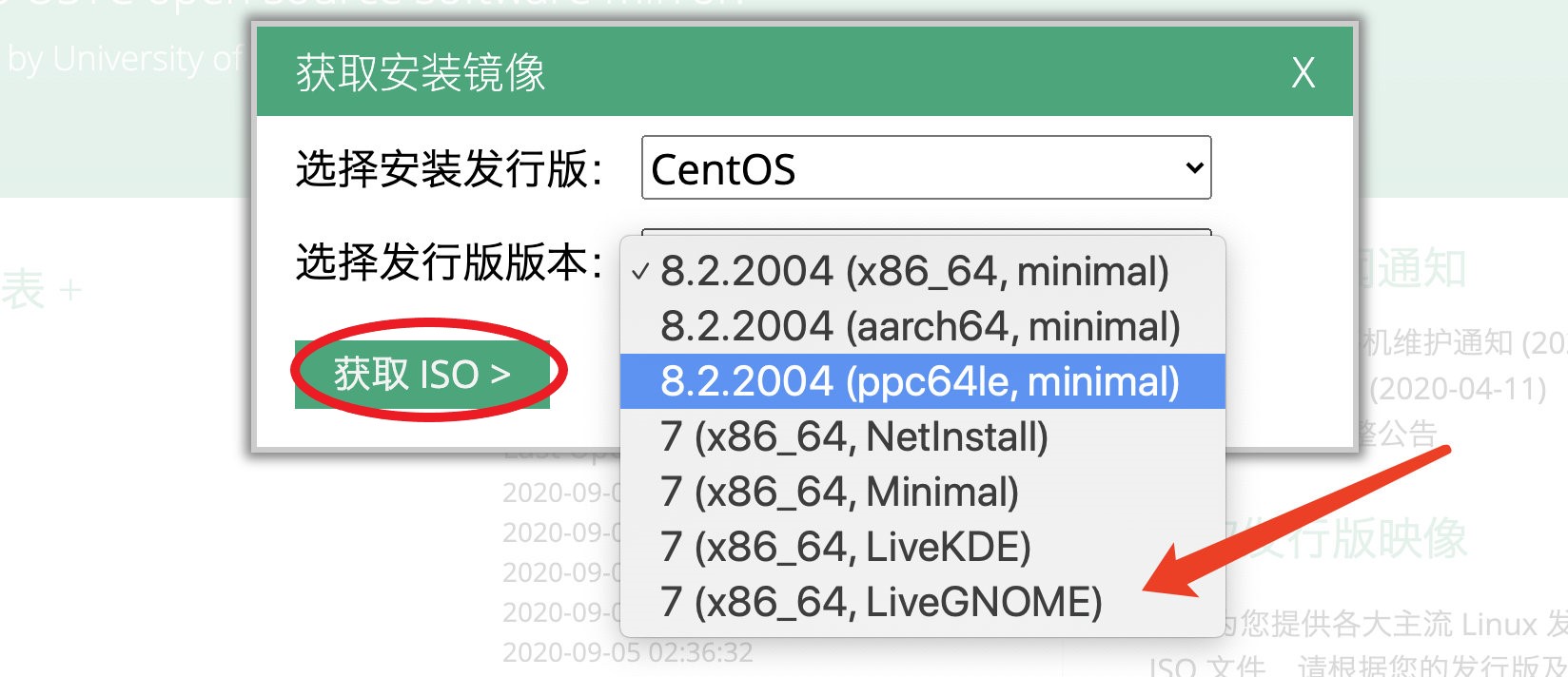The width and height of the screenshot is (1568, 677).
Task: Click the 选择安装发行版 label
Action: [x=448, y=169]
